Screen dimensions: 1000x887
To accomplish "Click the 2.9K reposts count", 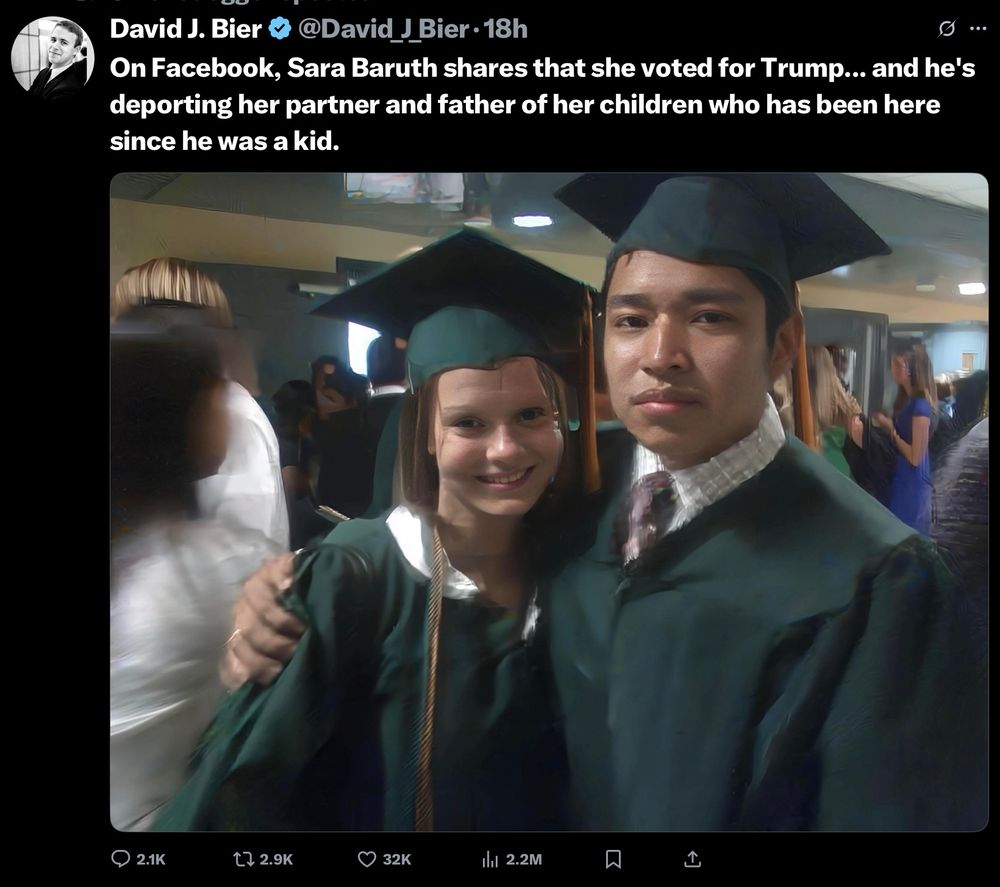I will tap(276, 860).
